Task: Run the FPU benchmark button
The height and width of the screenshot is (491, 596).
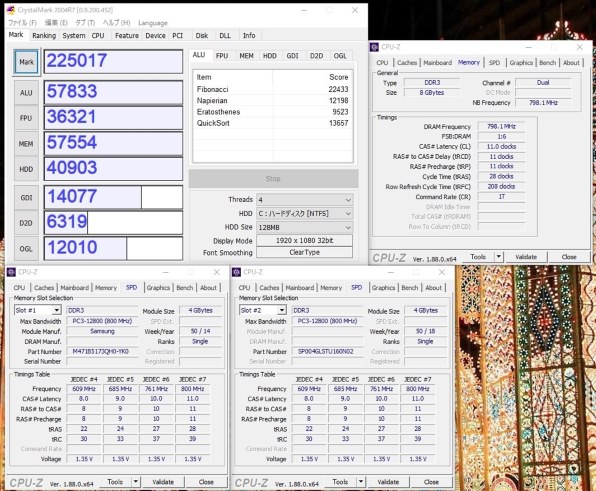Action: pyautogui.click(x=26, y=118)
